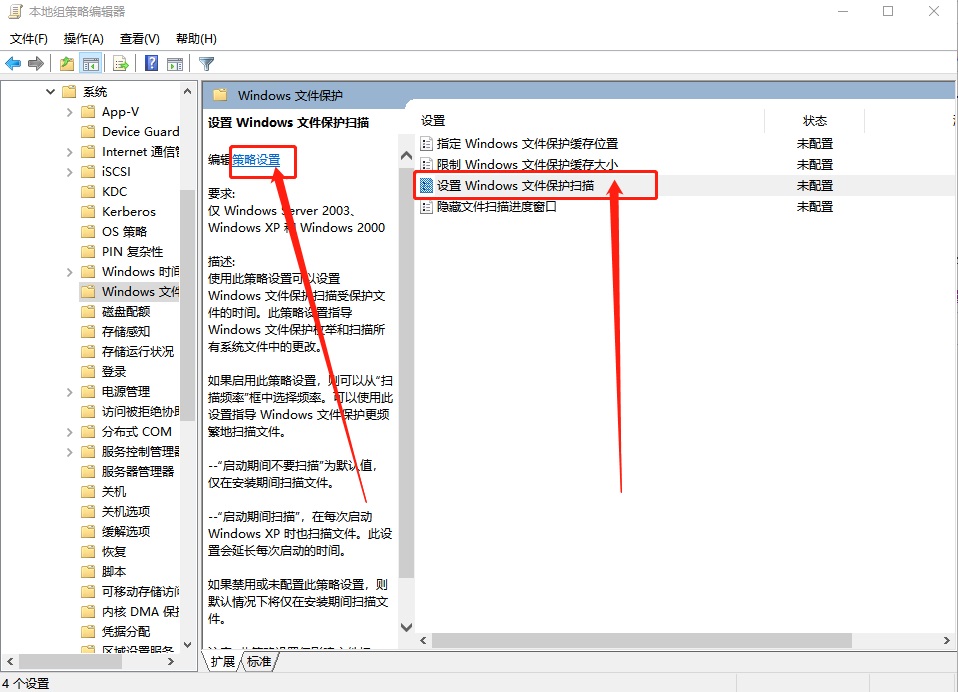Expand the Windows 时间 tree node
The width and height of the screenshot is (958, 692).
coord(70,272)
